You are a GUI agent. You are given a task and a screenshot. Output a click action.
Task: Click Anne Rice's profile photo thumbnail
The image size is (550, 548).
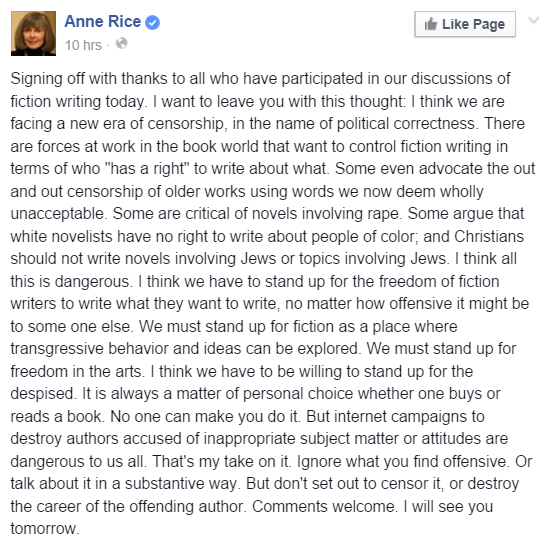(x=33, y=33)
